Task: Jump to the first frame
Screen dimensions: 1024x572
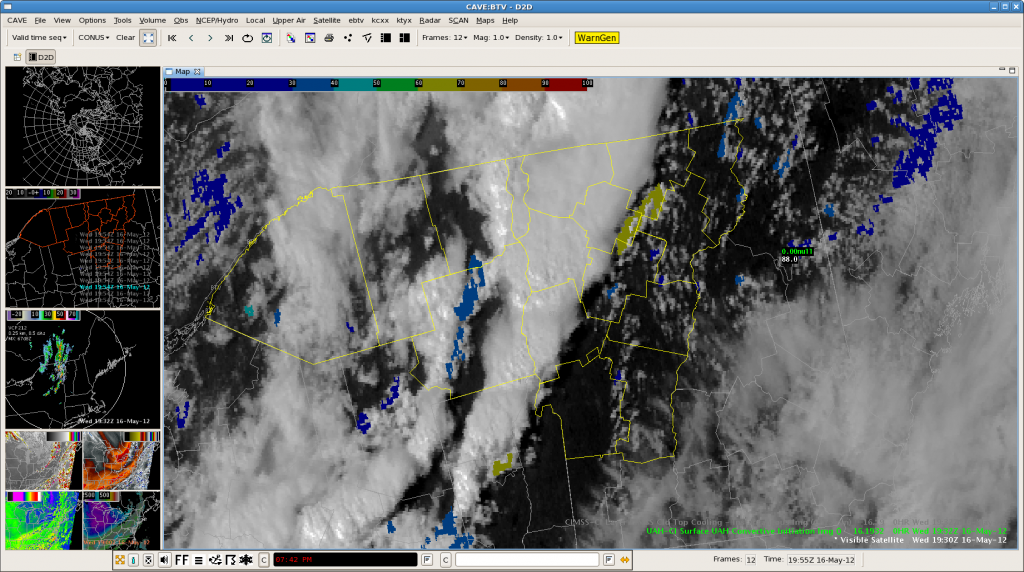Action: point(172,38)
